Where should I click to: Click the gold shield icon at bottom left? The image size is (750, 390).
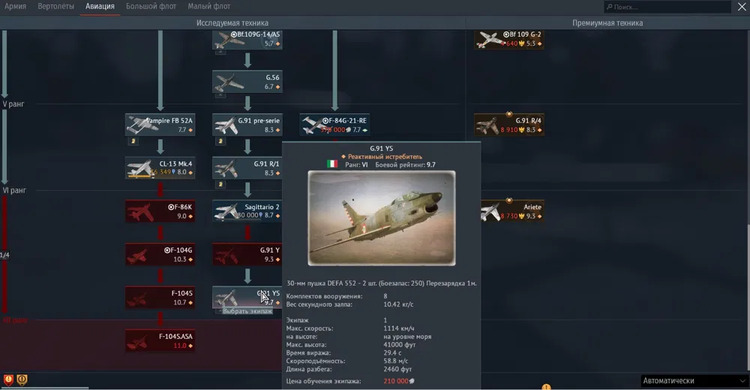click(22, 380)
